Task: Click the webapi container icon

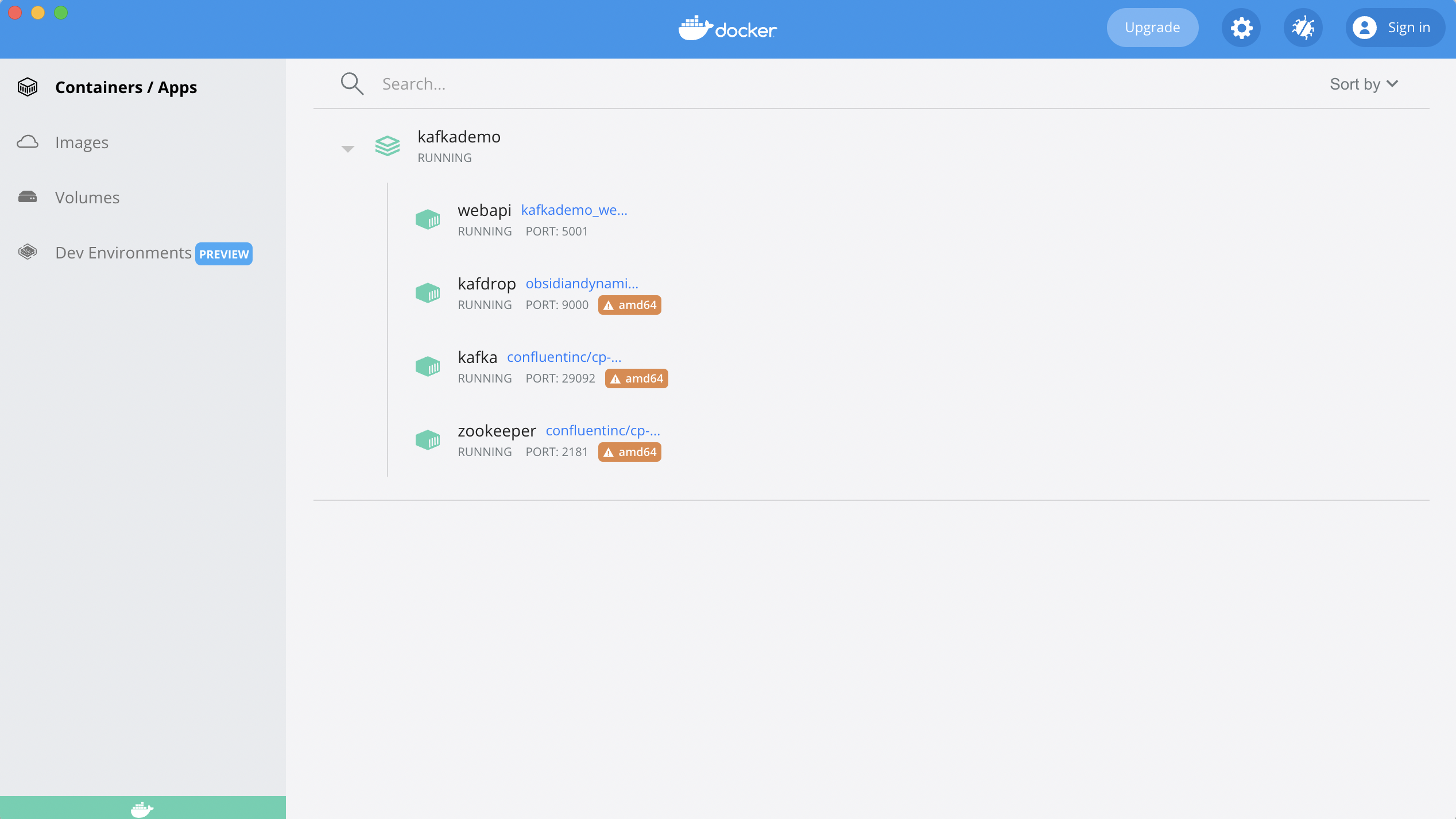Action: pos(428,219)
